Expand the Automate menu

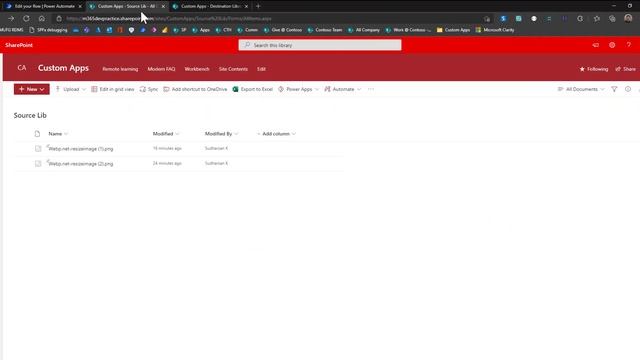click(x=342, y=89)
